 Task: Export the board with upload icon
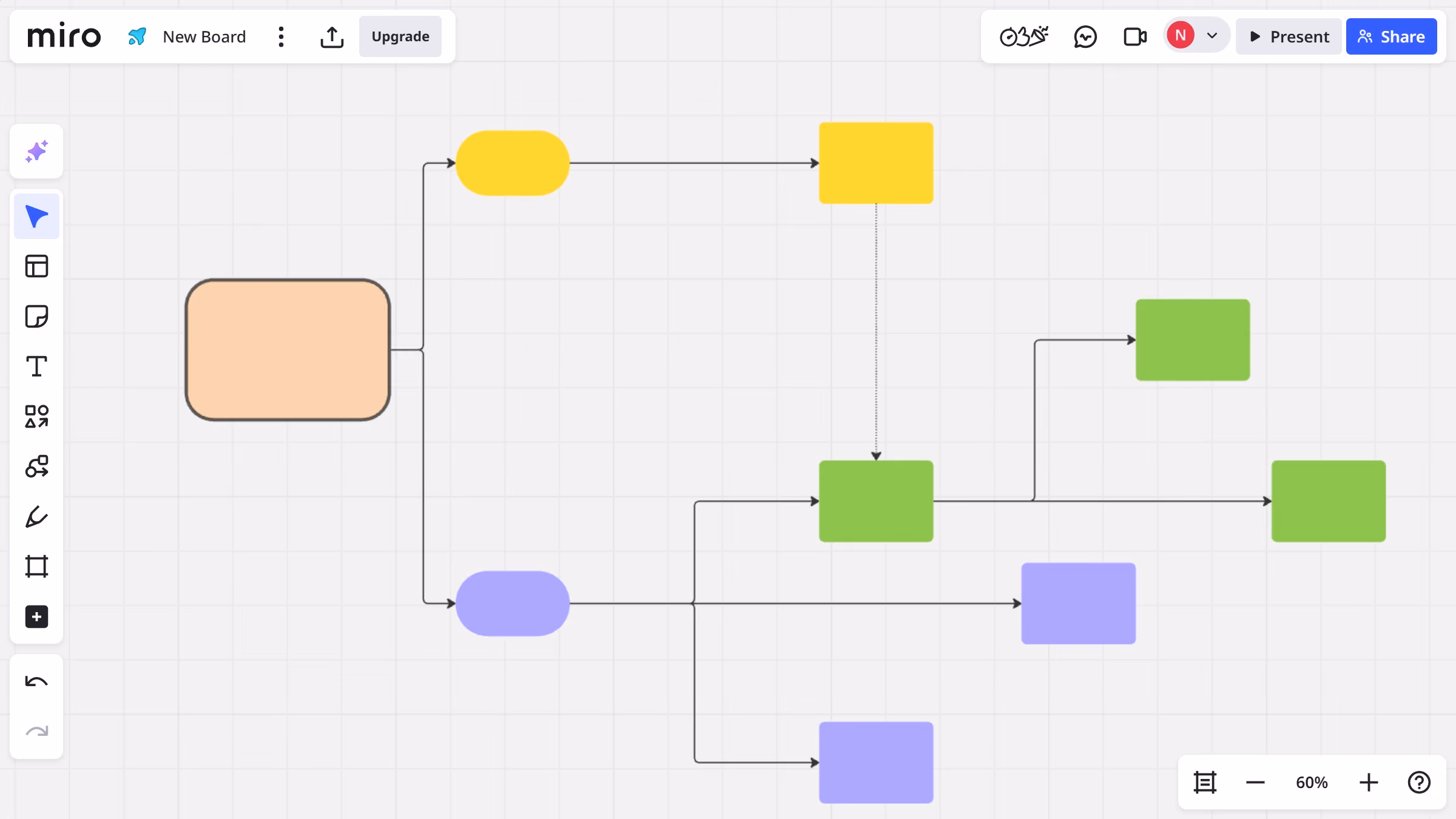332,37
